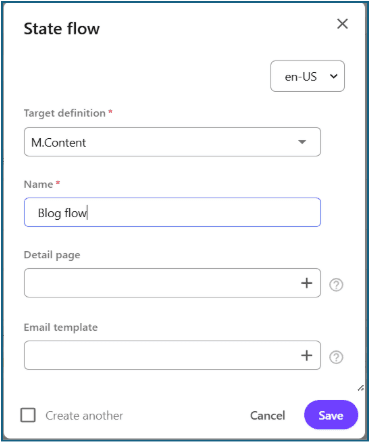This screenshot has height=444, width=370.
Task: Click the 'Detail page' label
Action: [52, 255]
